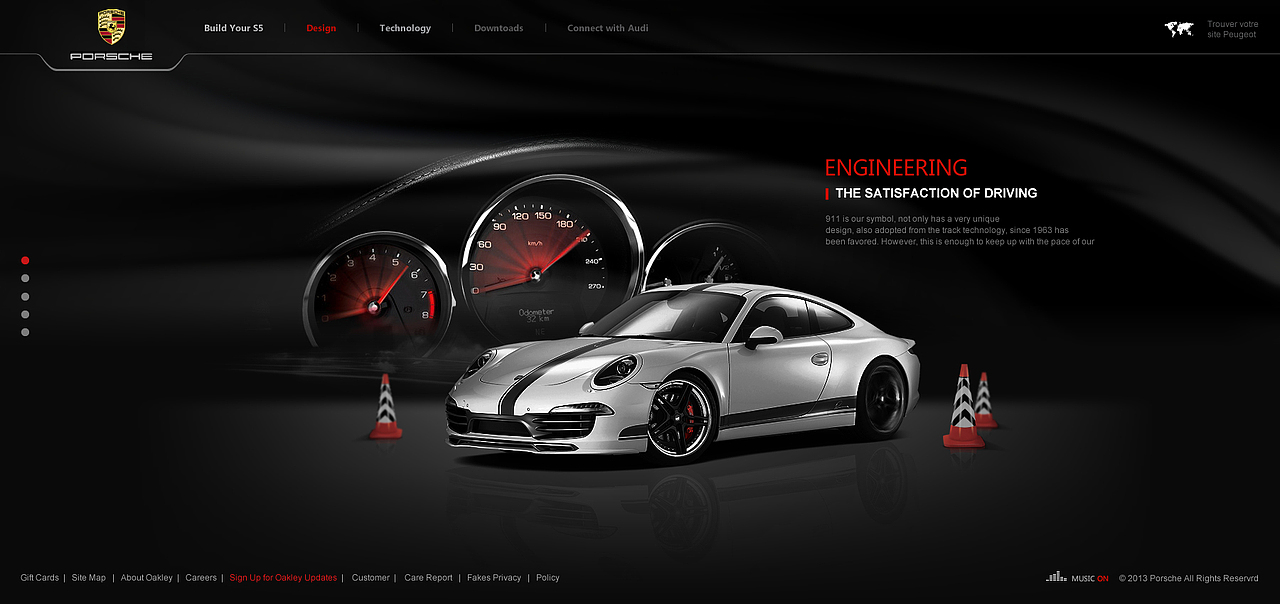Open the Site Map footer link

click(x=89, y=578)
